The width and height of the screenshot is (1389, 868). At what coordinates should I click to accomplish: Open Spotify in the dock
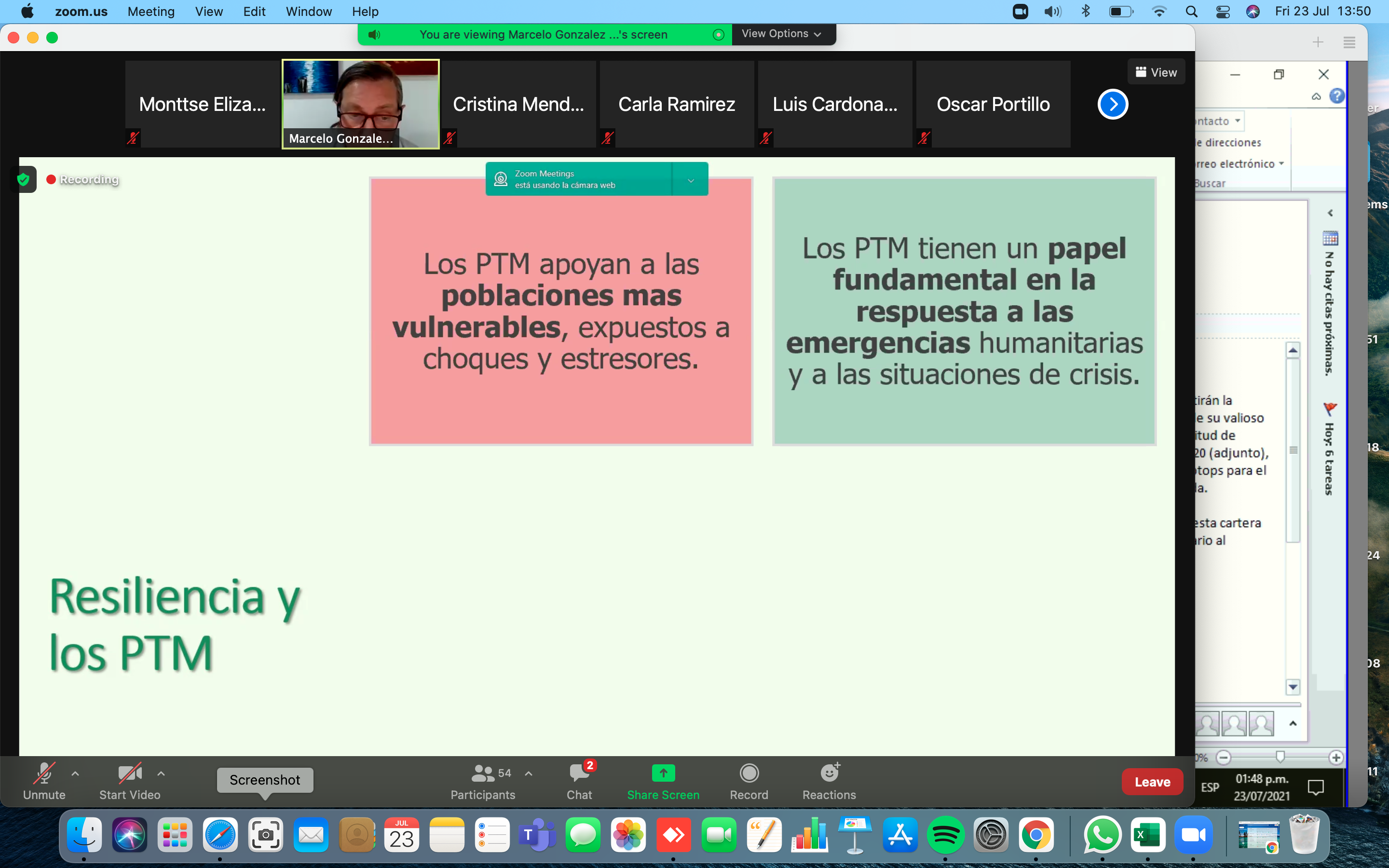(945, 835)
